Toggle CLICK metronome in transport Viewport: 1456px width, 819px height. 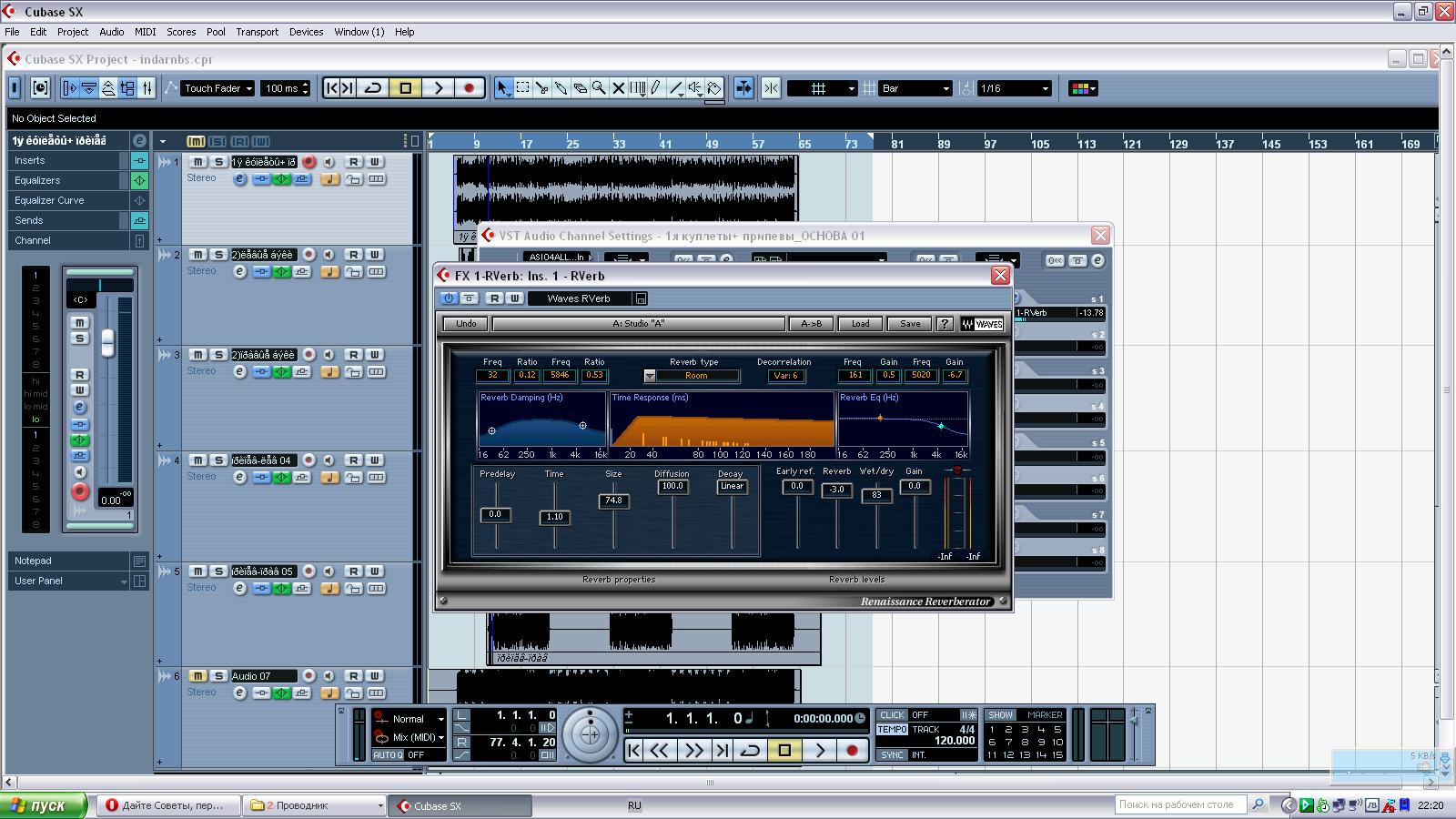(892, 715)
